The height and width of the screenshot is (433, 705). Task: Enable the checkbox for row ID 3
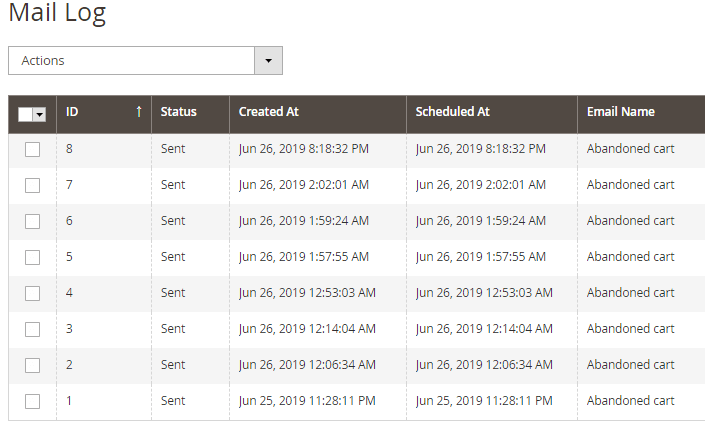(x=32, y=329)
